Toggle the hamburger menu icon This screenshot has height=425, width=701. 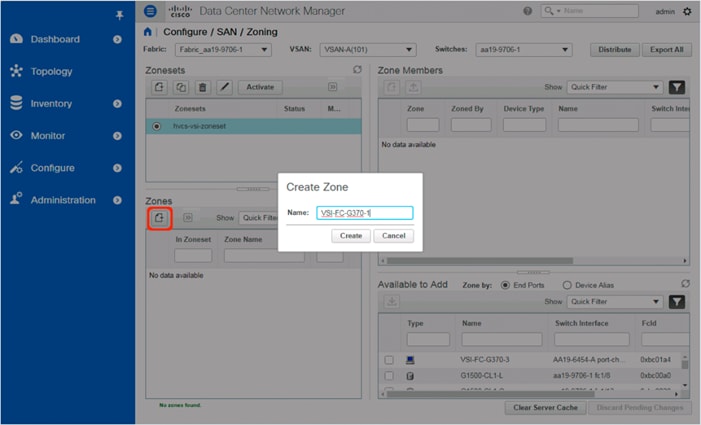tap(150, 11)
